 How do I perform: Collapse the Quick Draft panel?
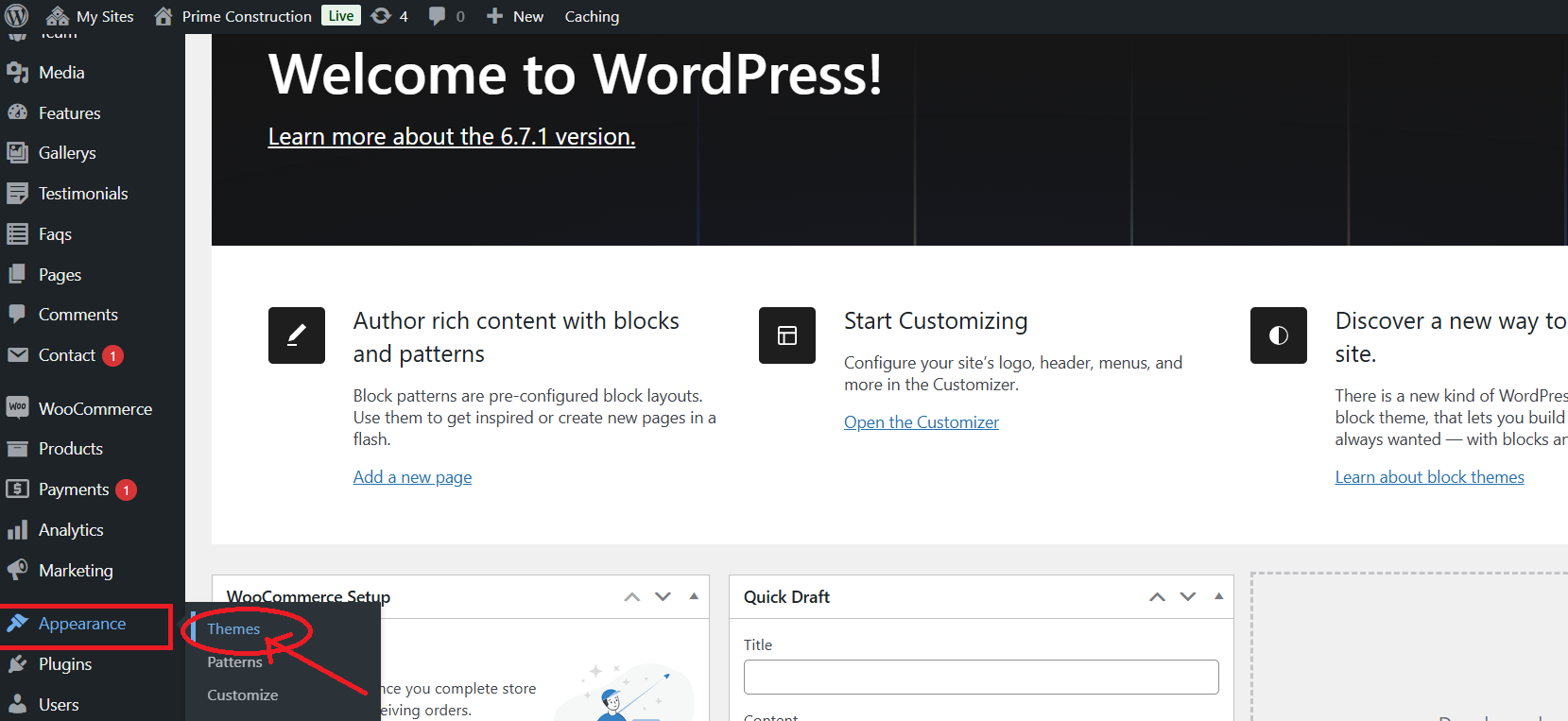1218,597
